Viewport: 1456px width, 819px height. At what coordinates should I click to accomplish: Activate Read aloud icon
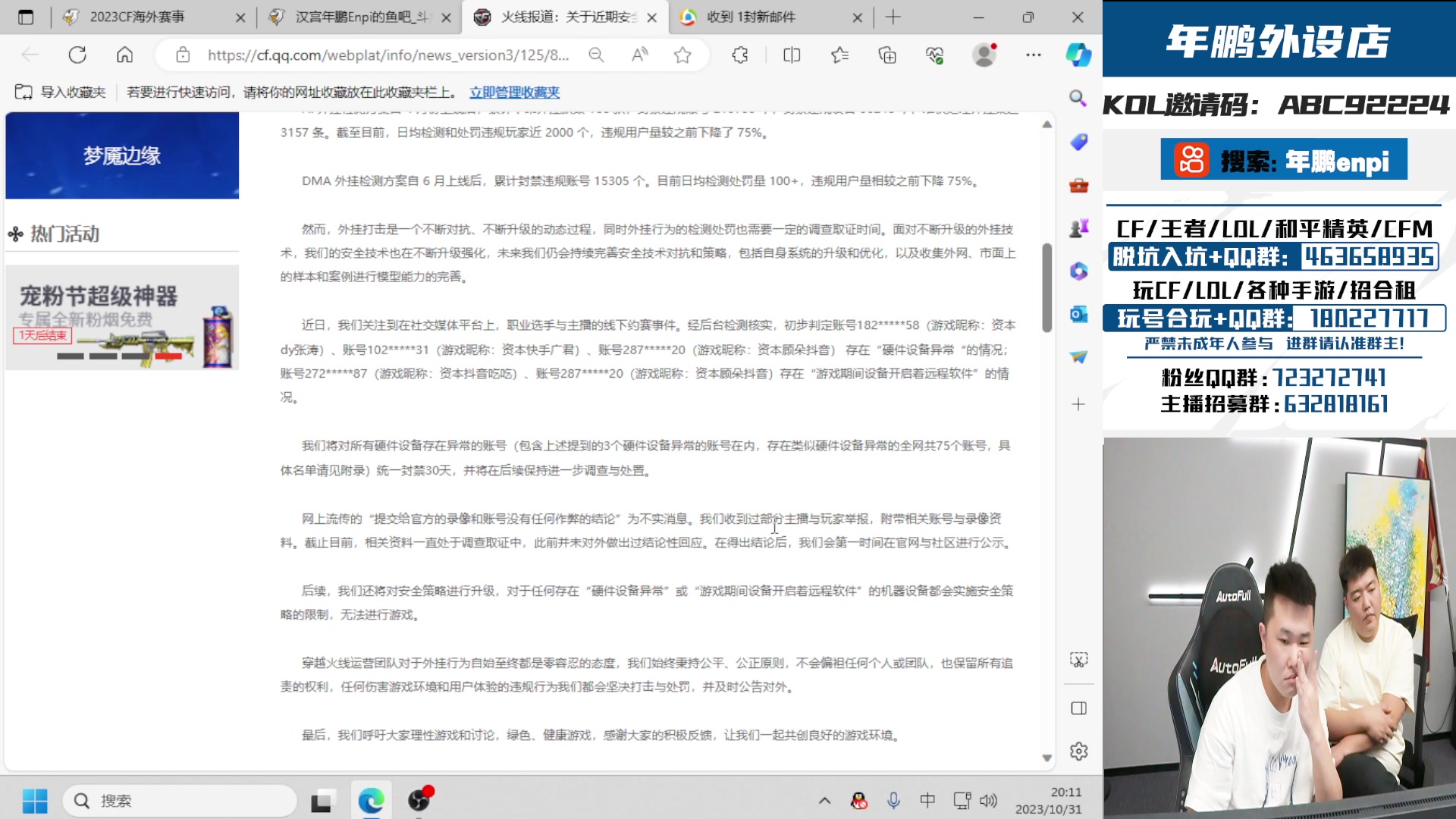tap(640, 55)
